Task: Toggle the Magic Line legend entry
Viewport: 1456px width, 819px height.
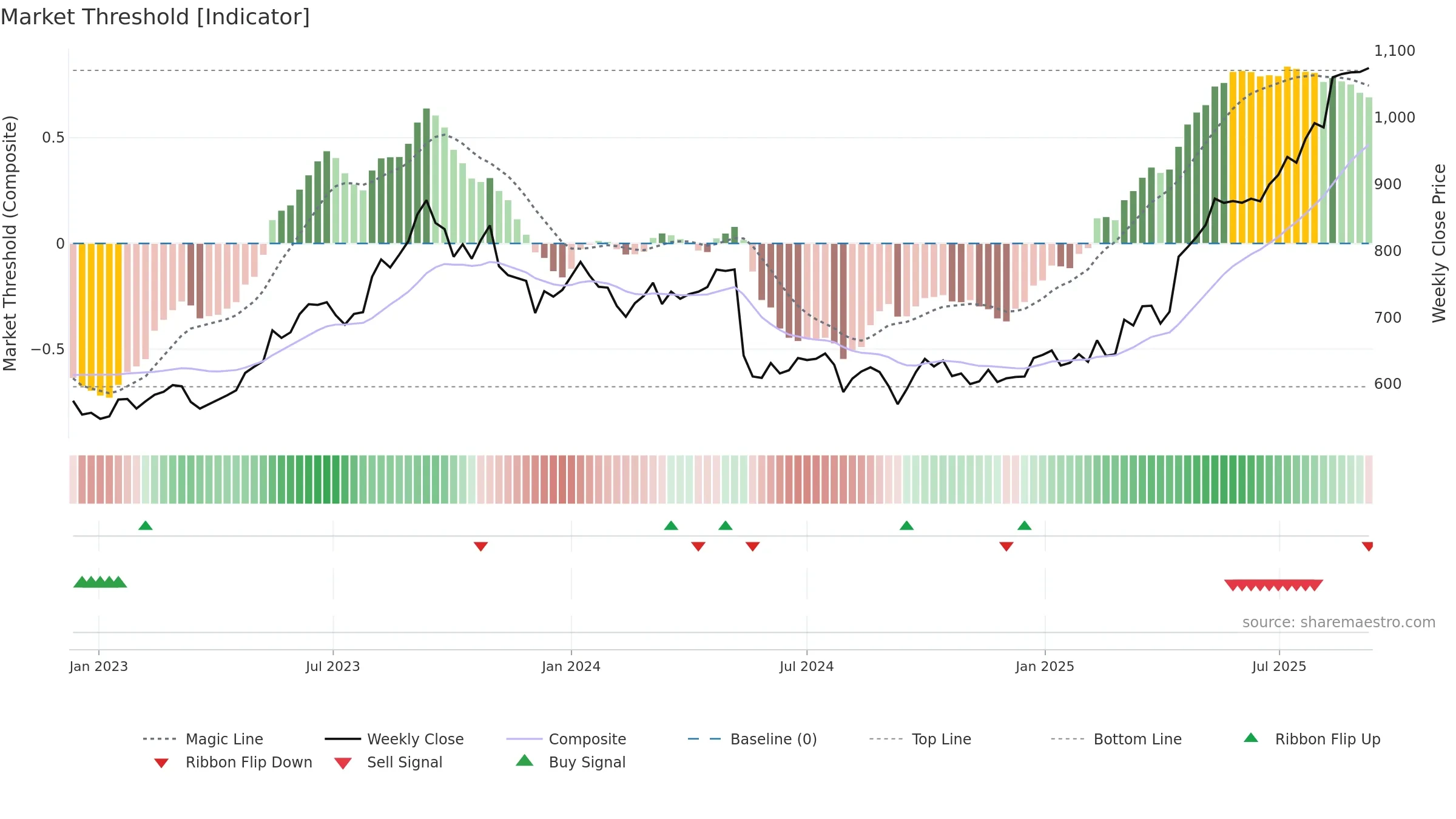Action: 203,739
